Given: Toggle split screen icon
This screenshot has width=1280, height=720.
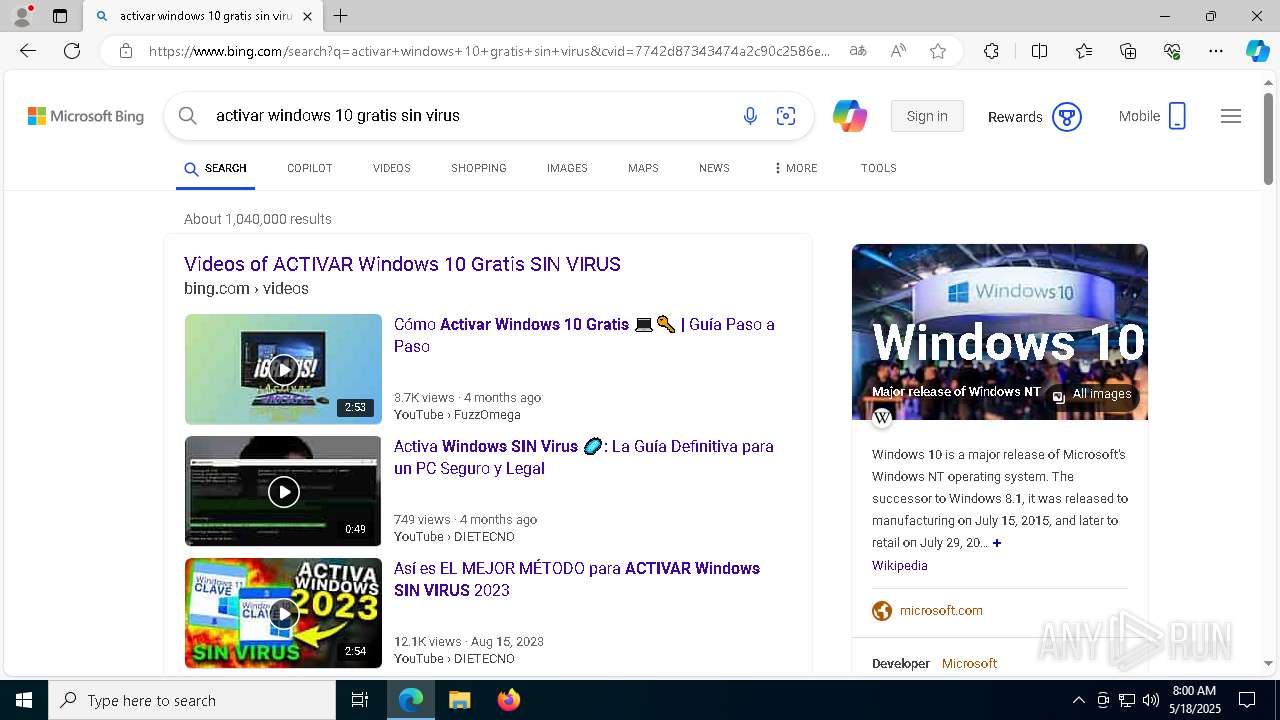Looking at the screenshot, I should pos(1039,51).
